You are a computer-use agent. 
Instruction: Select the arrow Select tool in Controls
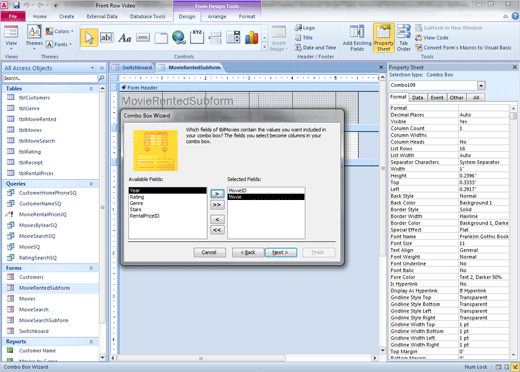[89, 38]
